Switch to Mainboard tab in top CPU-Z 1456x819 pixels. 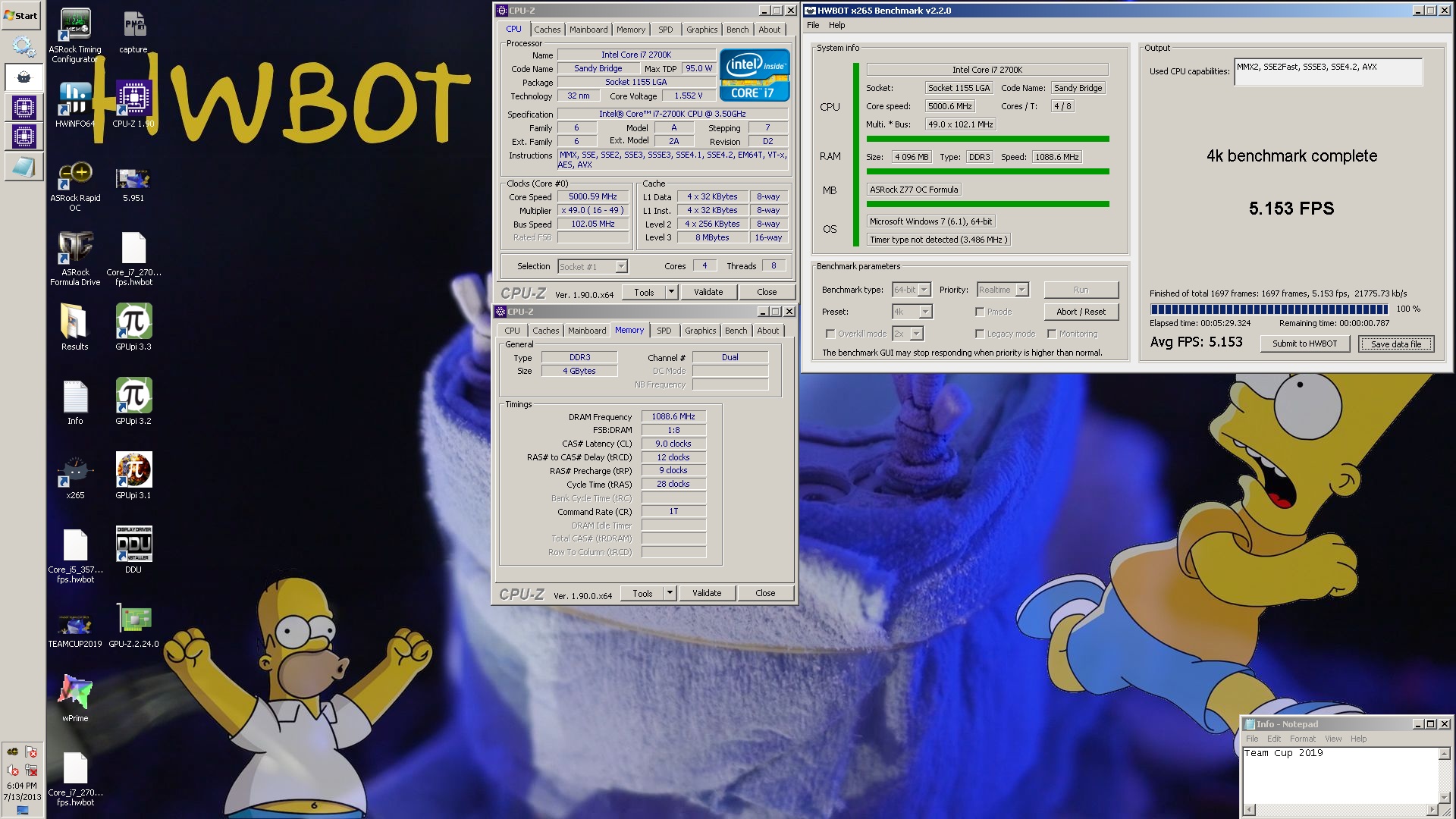588,30
